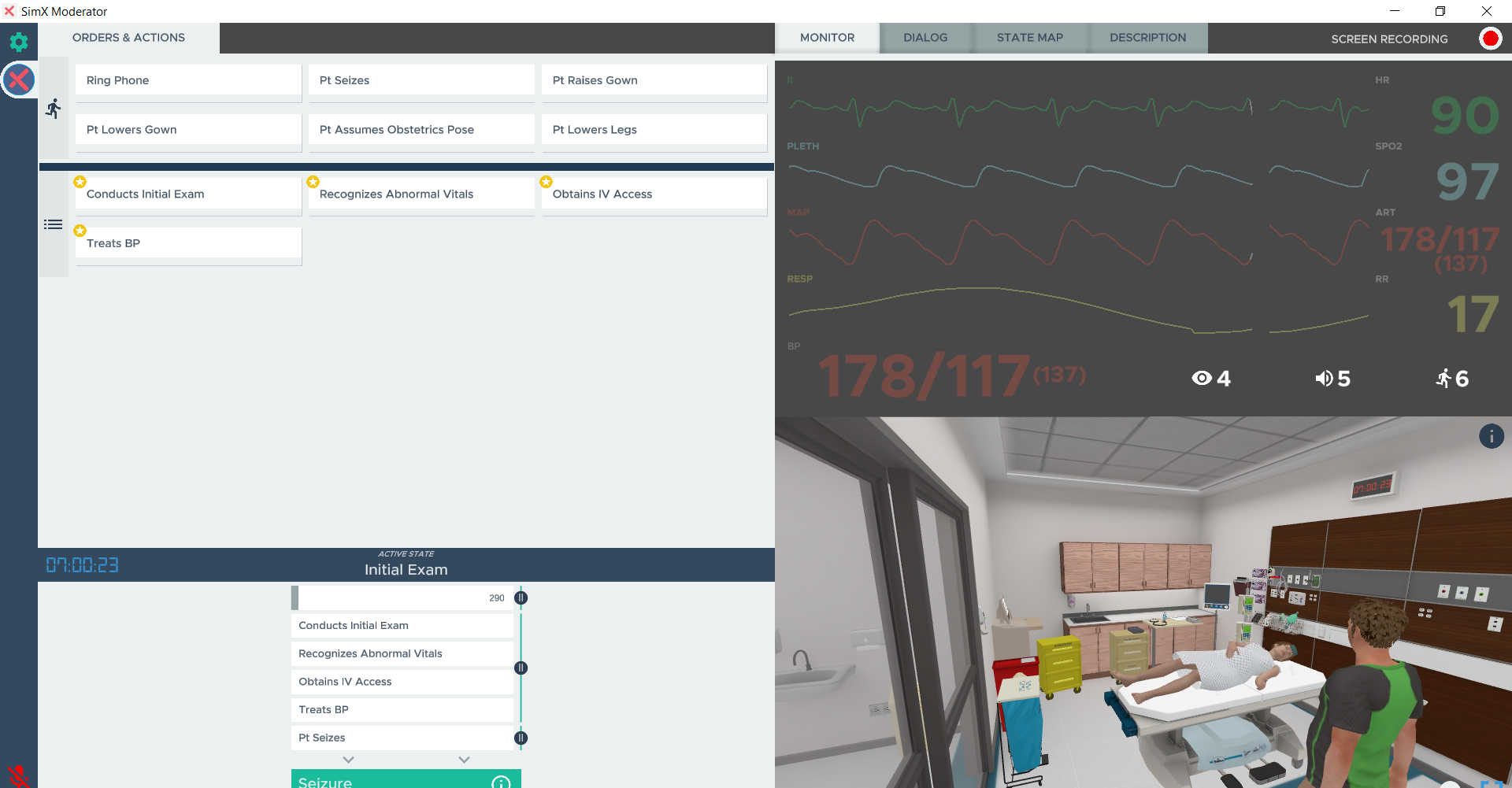Click the running person icon on monitor
Viewport: 1512px width, 788px height.
click(1443, 379)
